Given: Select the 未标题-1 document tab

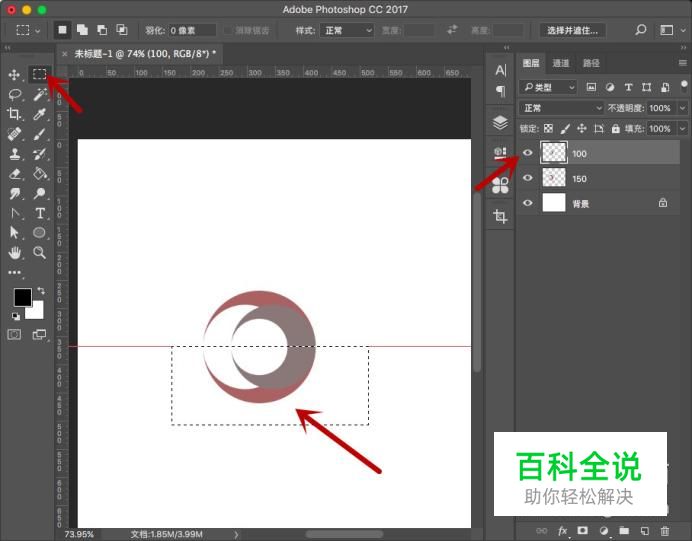Looking at the screenshot, I should (145, 54).
